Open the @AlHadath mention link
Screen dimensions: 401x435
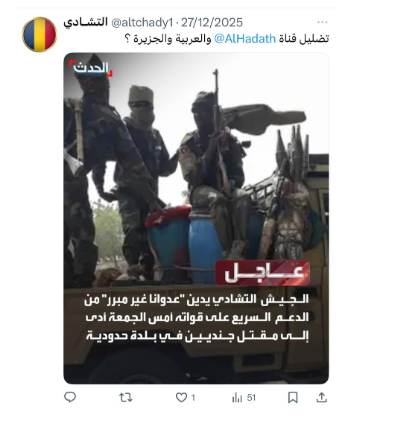click(x=245, y=39)
